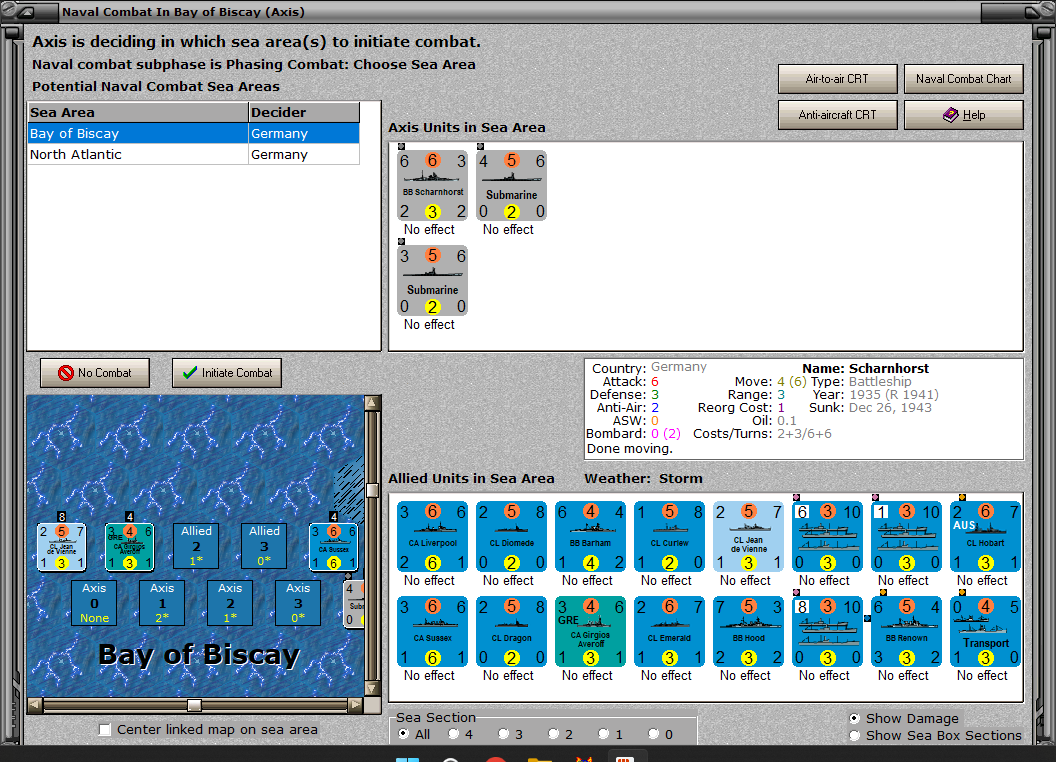Open Help

coord(963,115)
